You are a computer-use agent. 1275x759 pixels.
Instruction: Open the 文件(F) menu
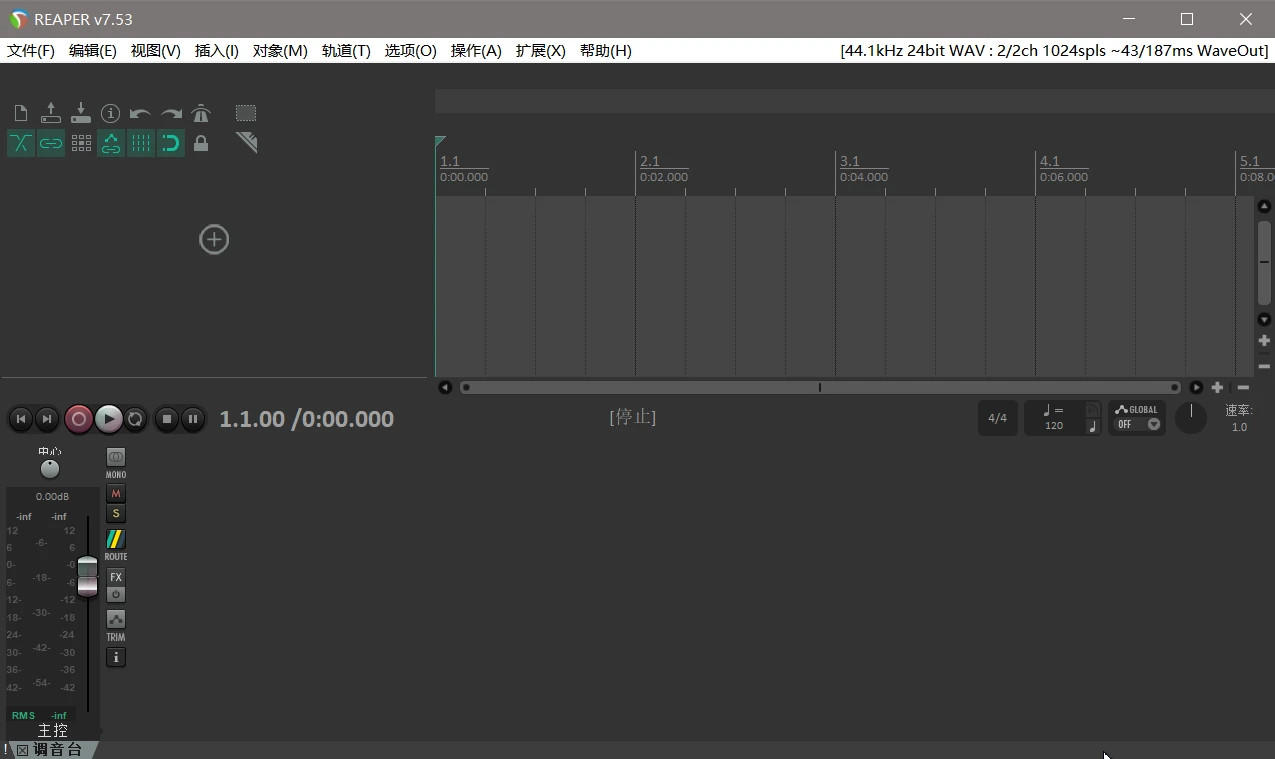(31, 51)
